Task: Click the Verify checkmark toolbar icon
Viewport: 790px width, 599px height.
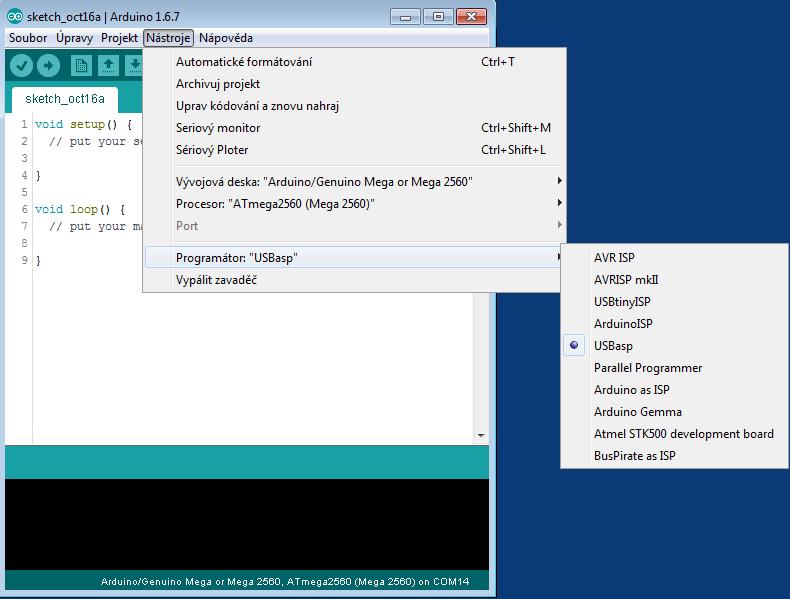Action: tap(22, 66)
